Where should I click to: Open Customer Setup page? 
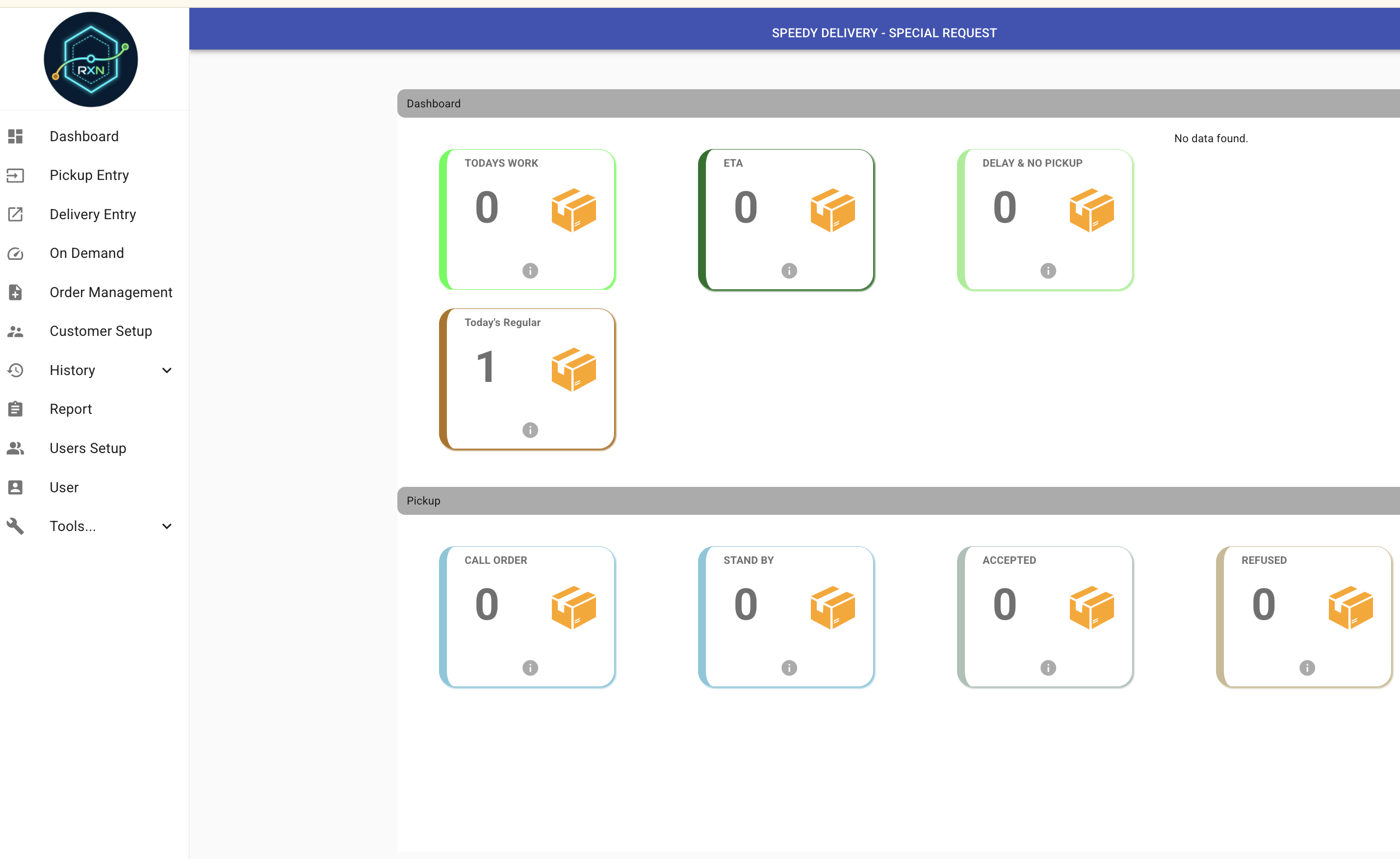(101, 331)
